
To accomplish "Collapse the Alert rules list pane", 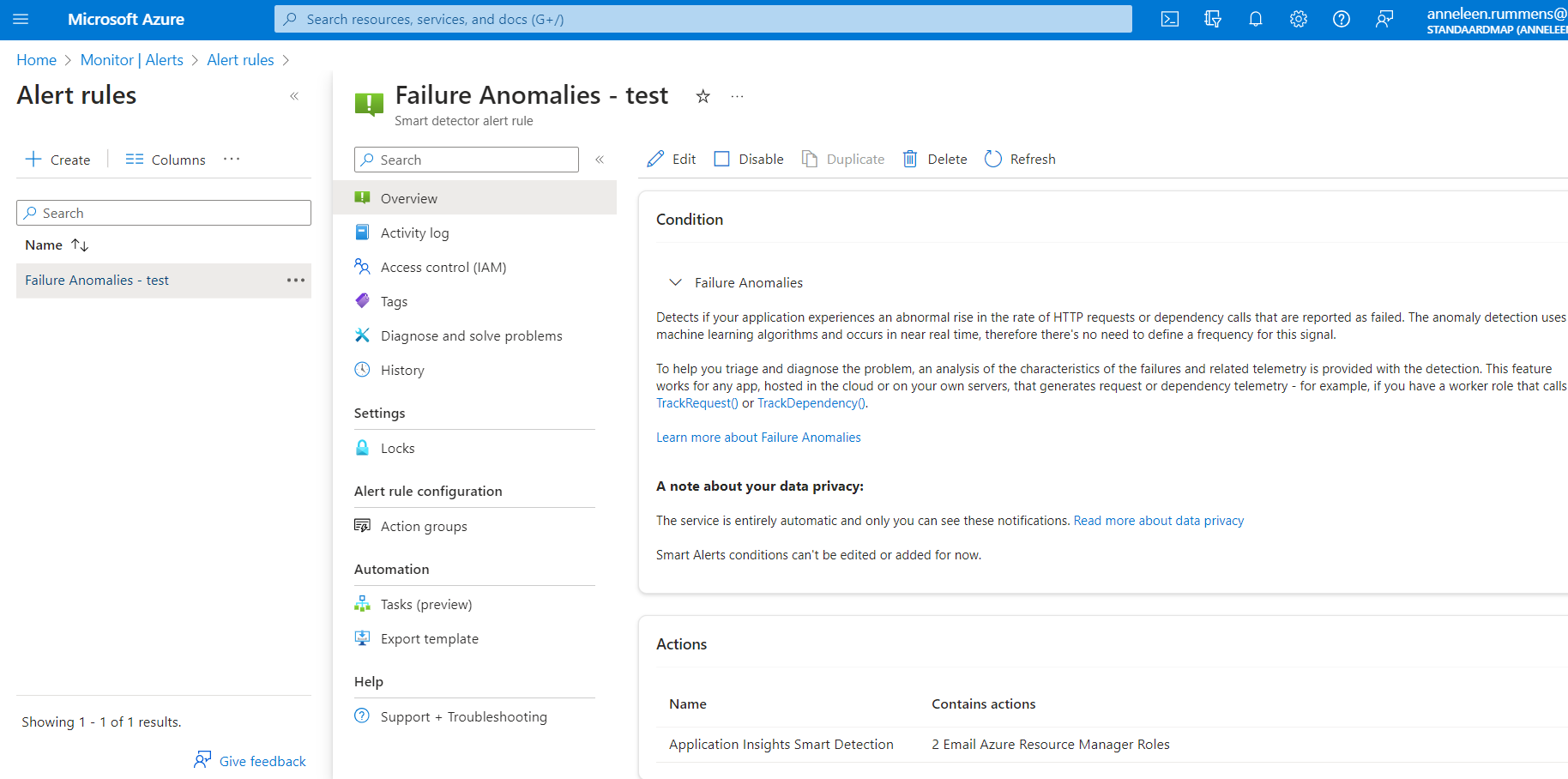I will tap(294, 96).
